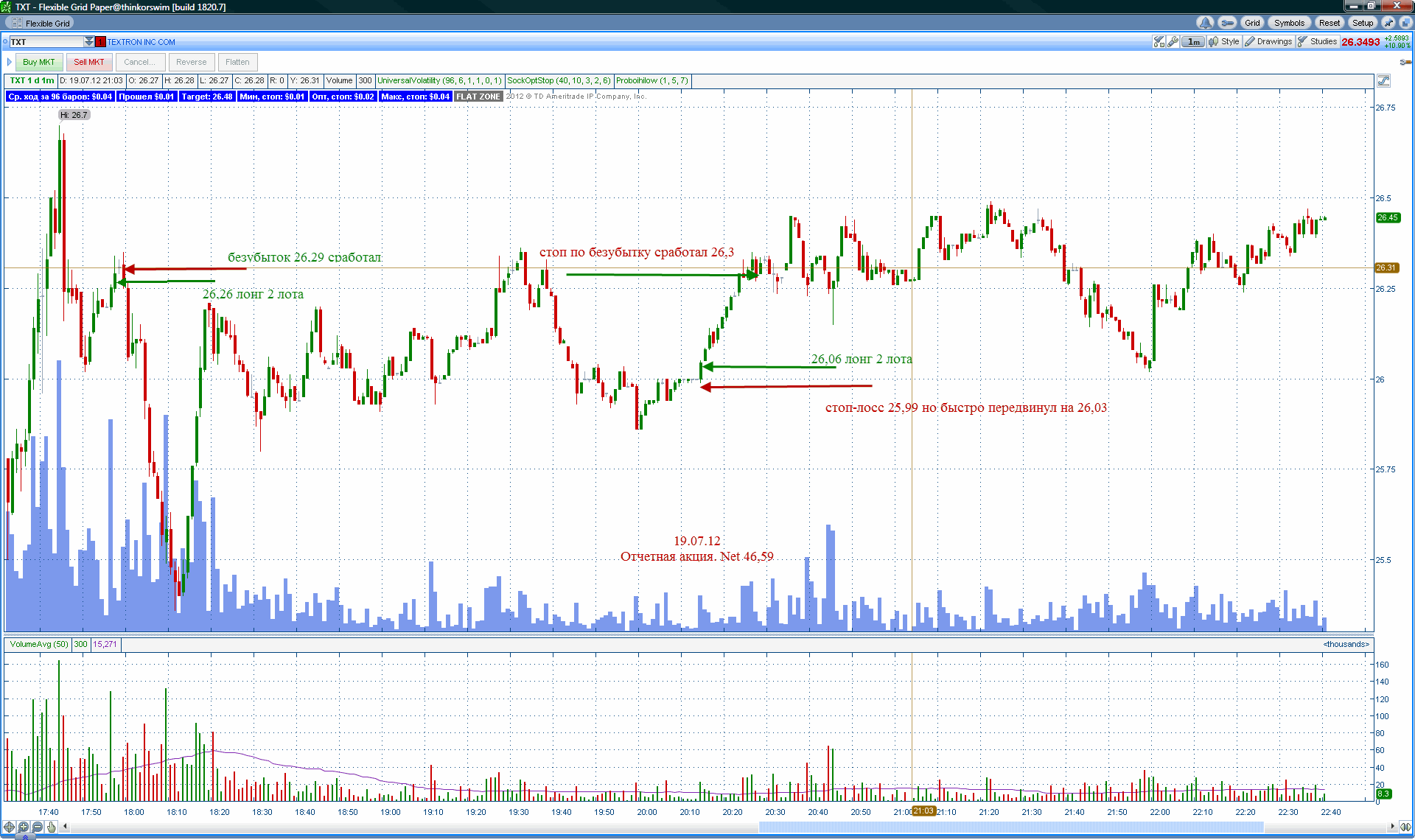Screen dimensions: 1415x840
Task: Click the Grid button
Action: (1252, 23)
